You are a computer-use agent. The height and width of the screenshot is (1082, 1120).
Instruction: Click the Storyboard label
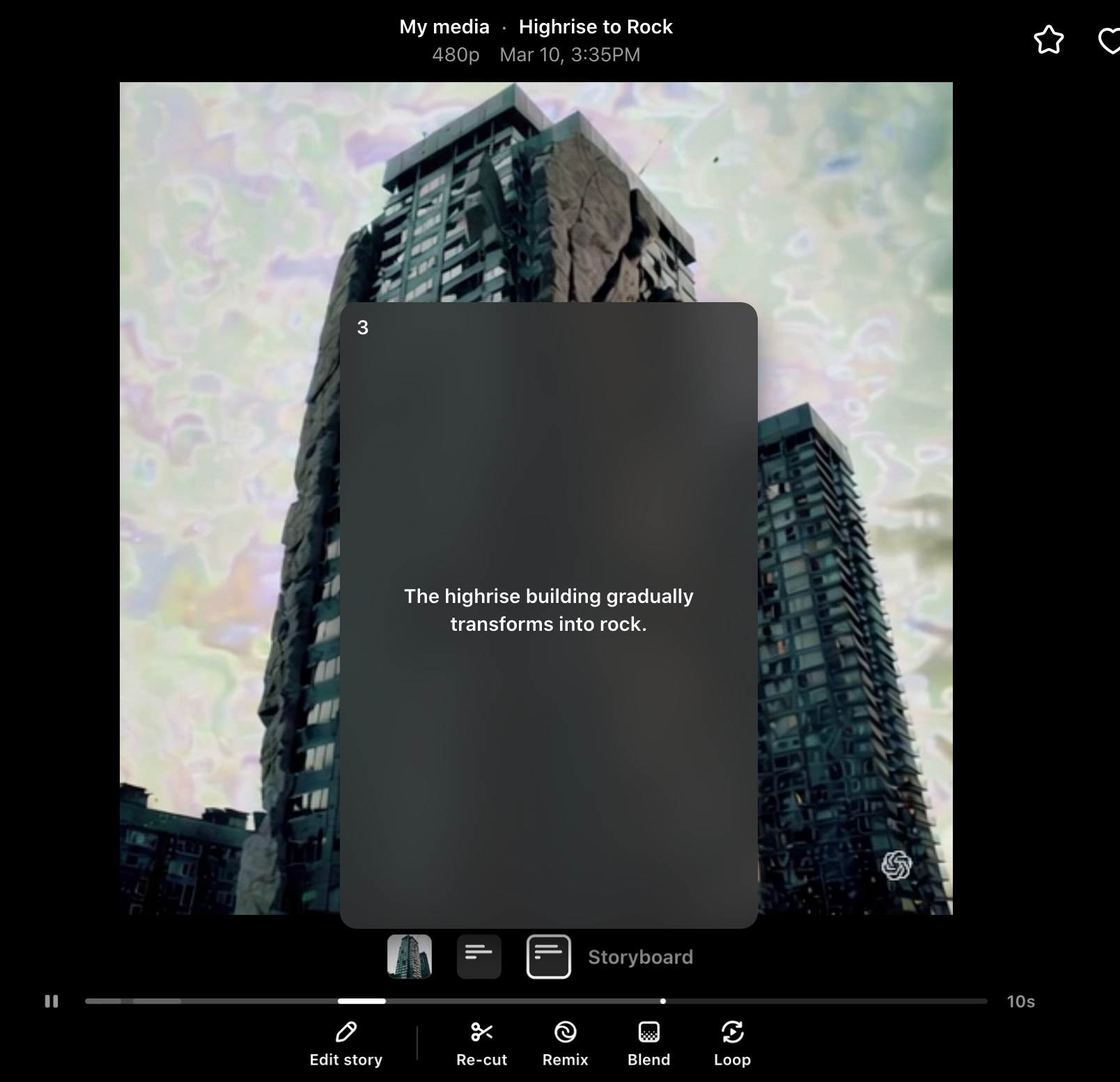[x=640, y=957]
